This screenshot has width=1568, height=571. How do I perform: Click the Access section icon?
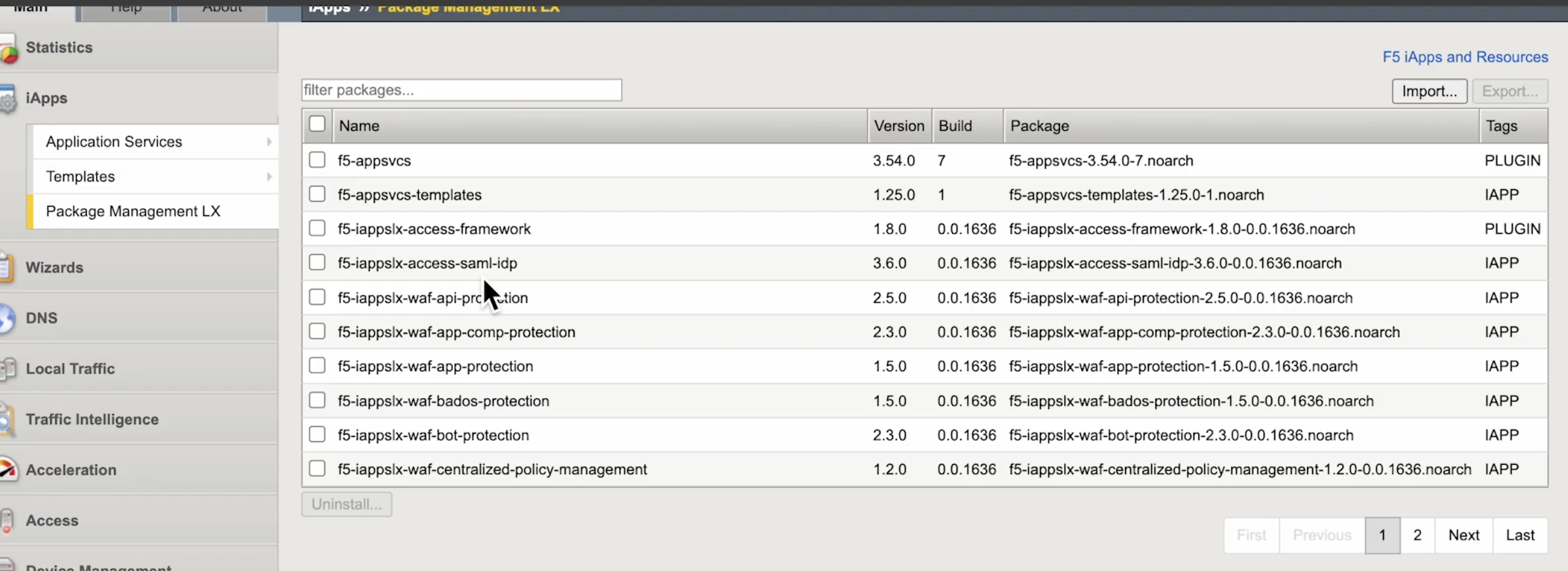pyautogui.click(x=7, y=521)
